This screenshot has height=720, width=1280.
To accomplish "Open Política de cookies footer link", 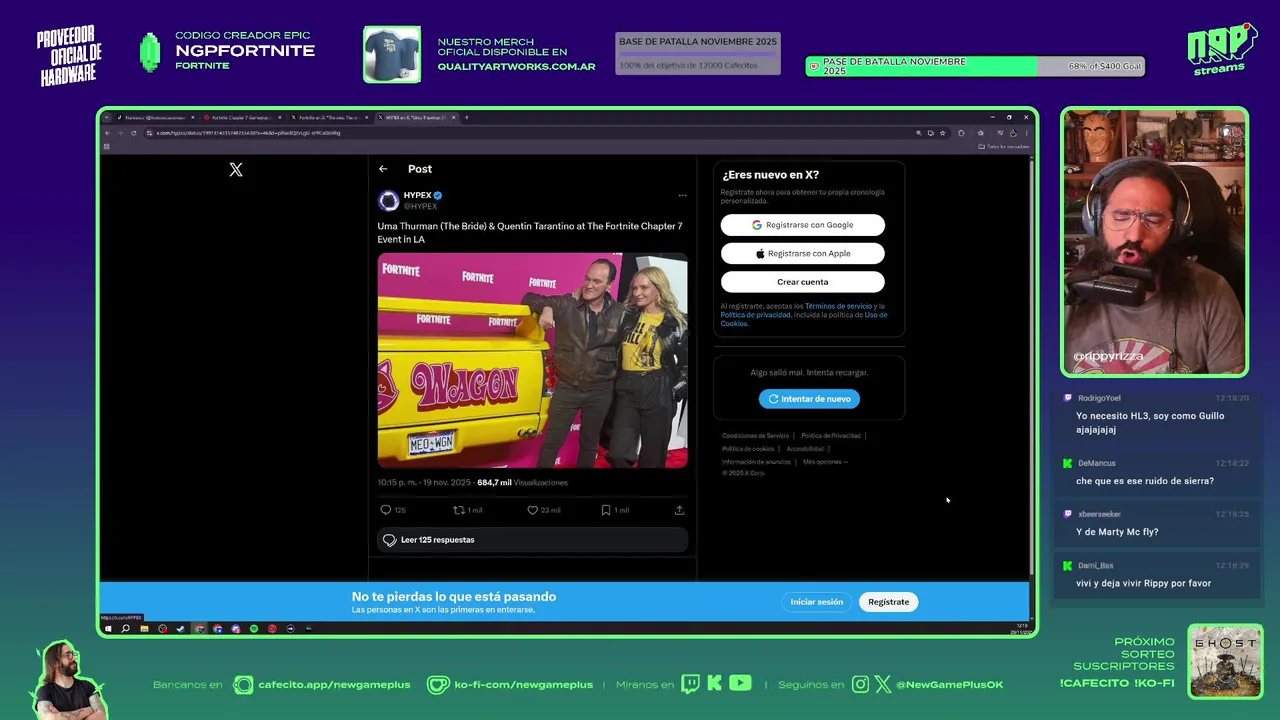I will pos(748,449).
